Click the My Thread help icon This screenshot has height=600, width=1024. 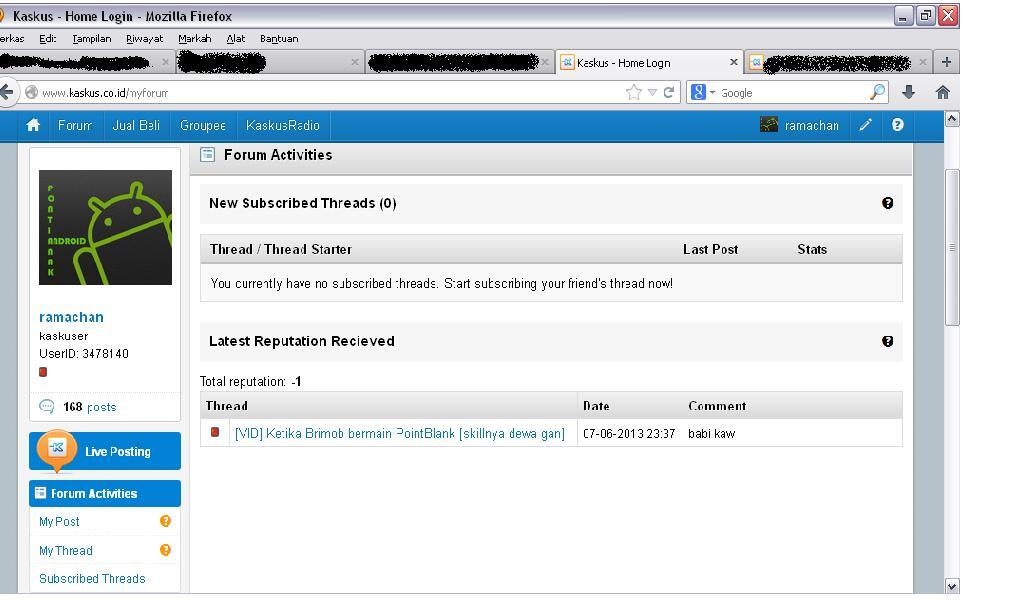click(165, 550)
